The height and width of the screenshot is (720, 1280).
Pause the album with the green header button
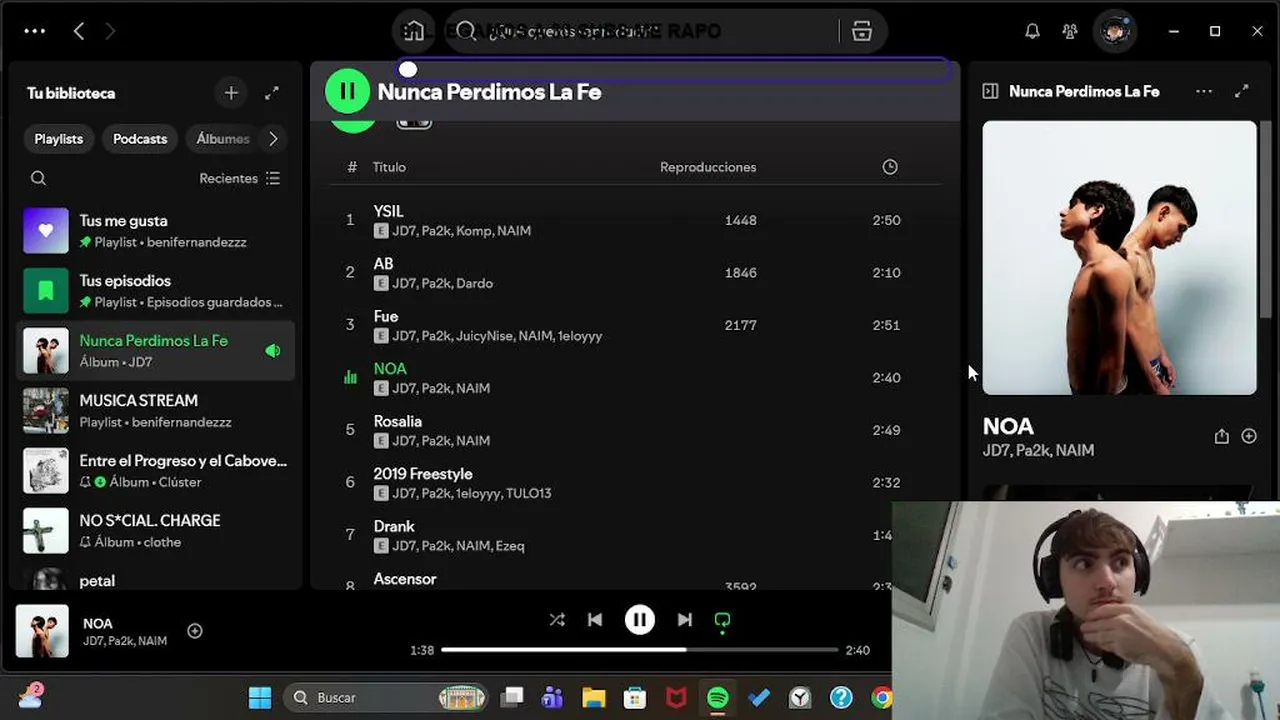[x=347, y=91]
